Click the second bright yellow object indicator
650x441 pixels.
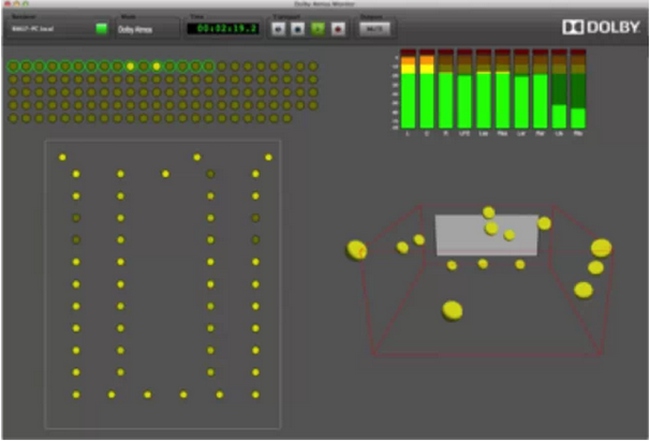pos(157,66)
